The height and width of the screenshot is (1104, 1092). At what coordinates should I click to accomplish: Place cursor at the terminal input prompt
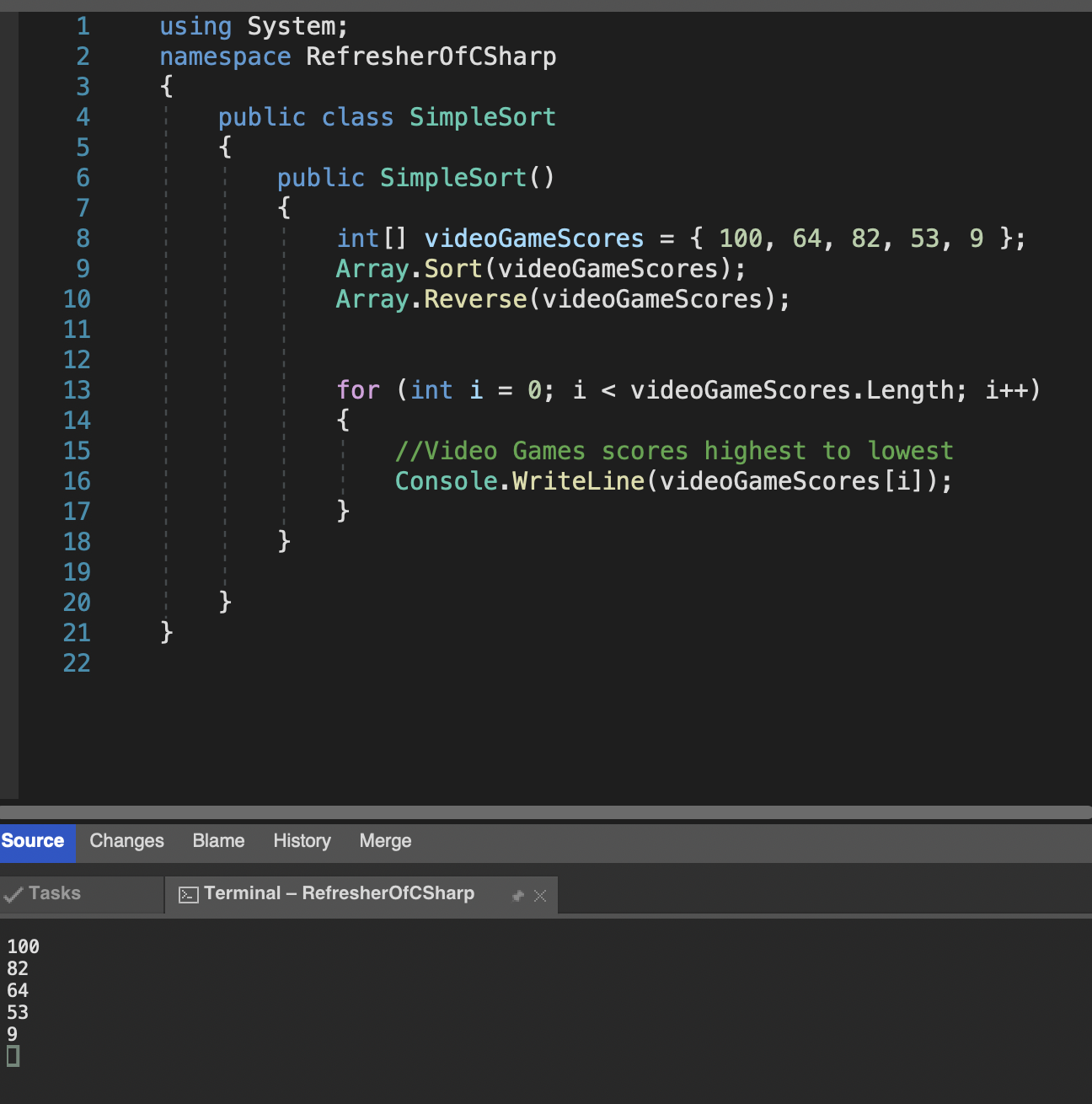(x=12, y=1057)
